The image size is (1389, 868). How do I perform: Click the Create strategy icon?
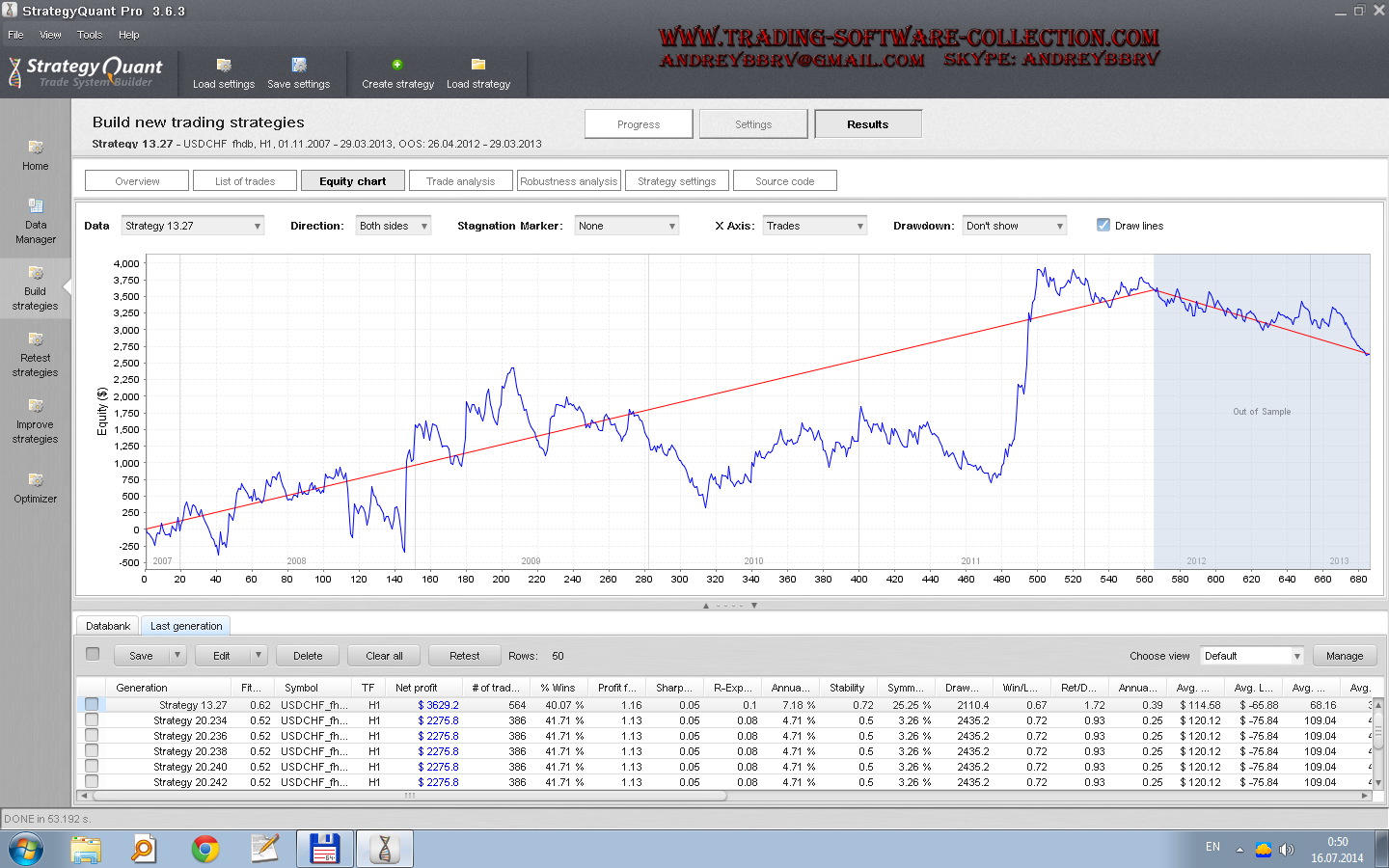(397, 66)
